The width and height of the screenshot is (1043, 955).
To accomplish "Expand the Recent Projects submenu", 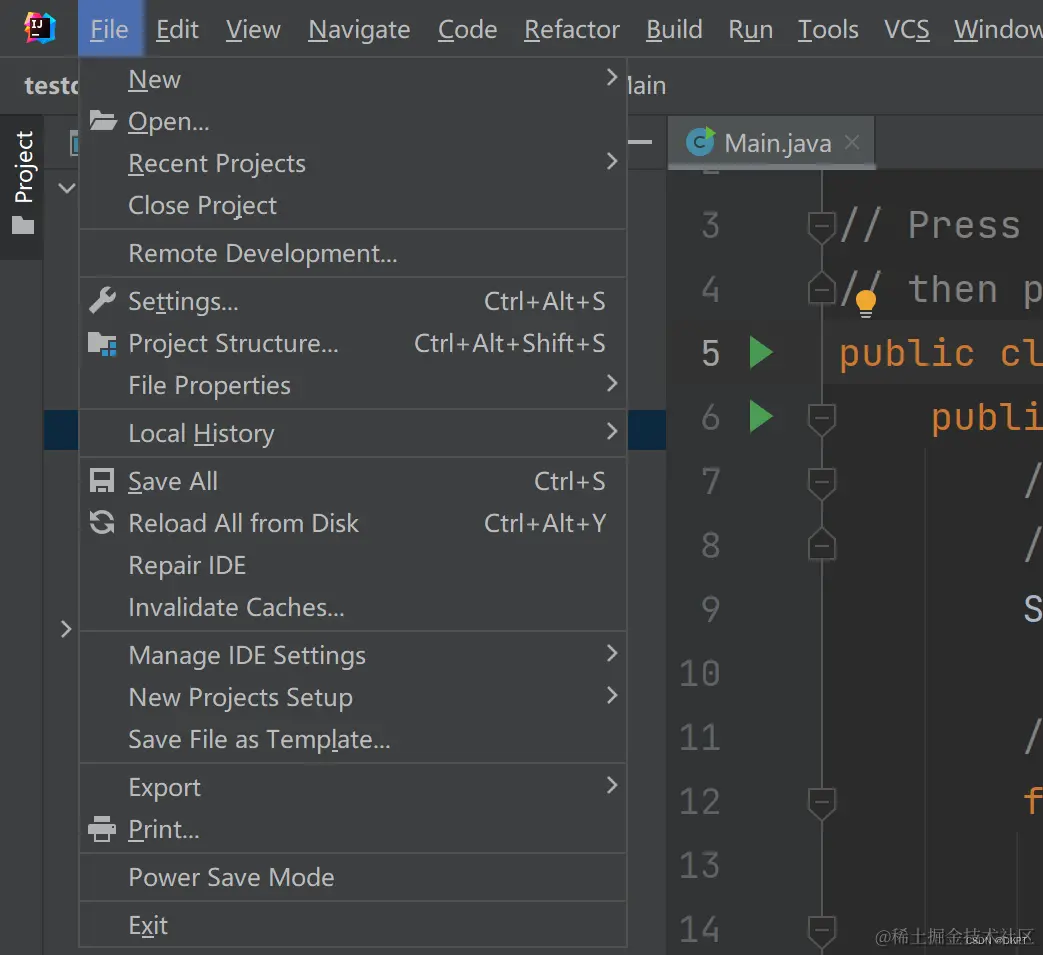I will 217,163.
